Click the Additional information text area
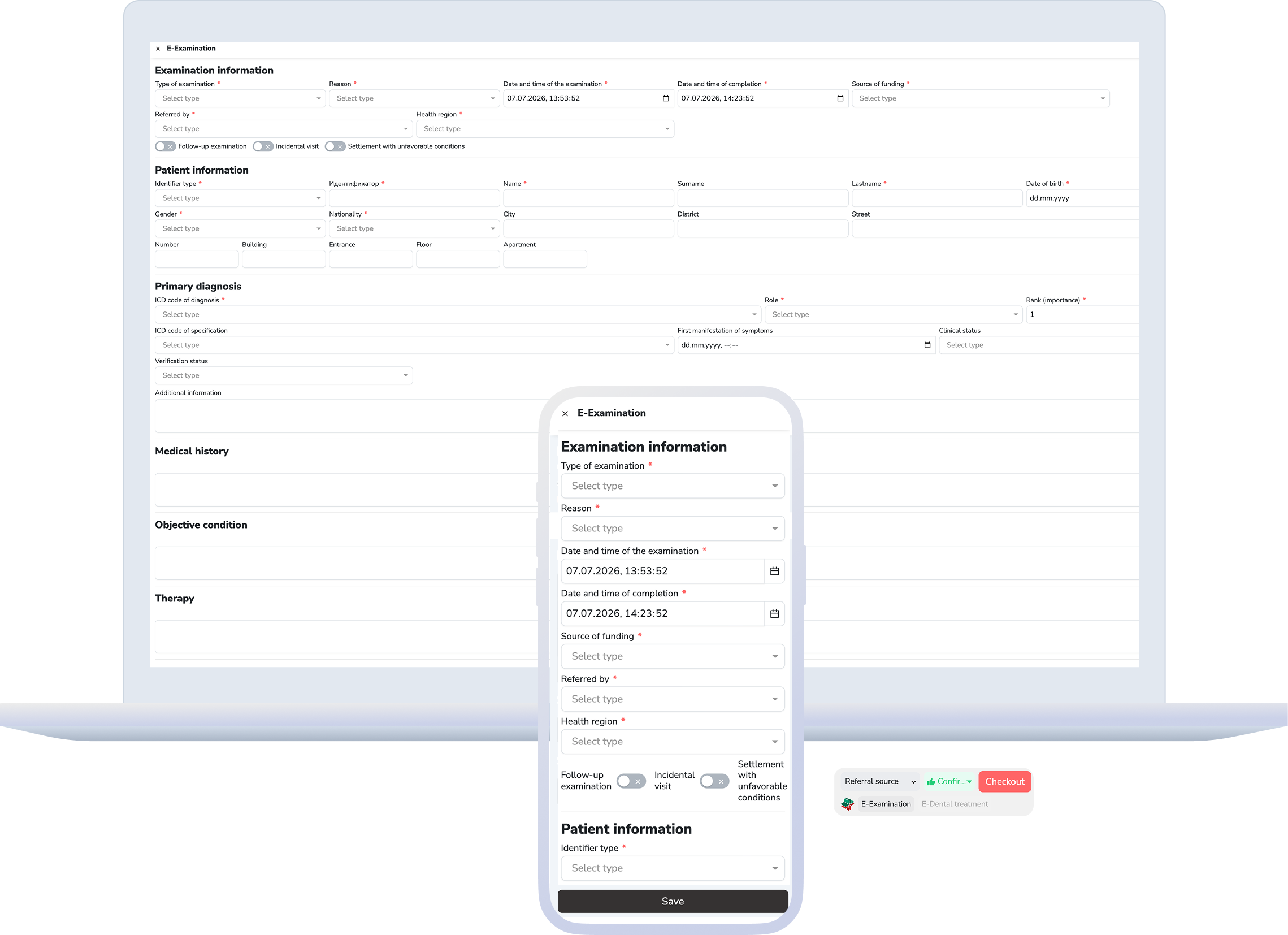Screen dimensions: 1288x935 click(348, 416)
